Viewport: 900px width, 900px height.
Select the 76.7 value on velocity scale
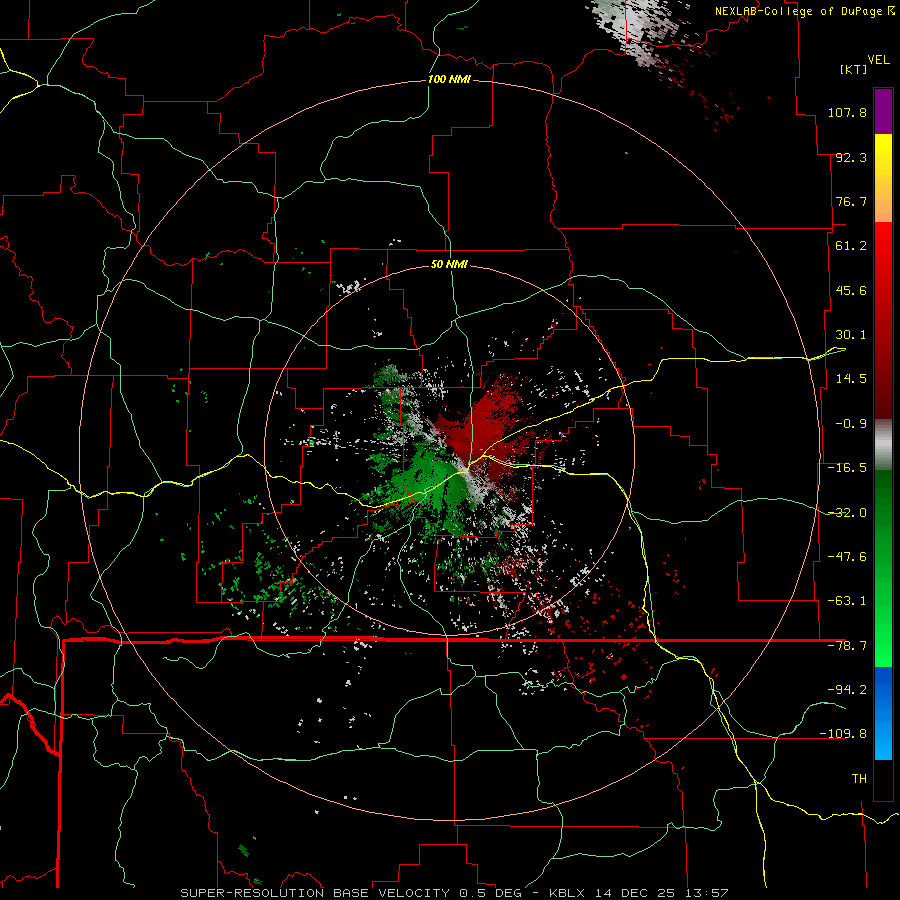(851, 201)
